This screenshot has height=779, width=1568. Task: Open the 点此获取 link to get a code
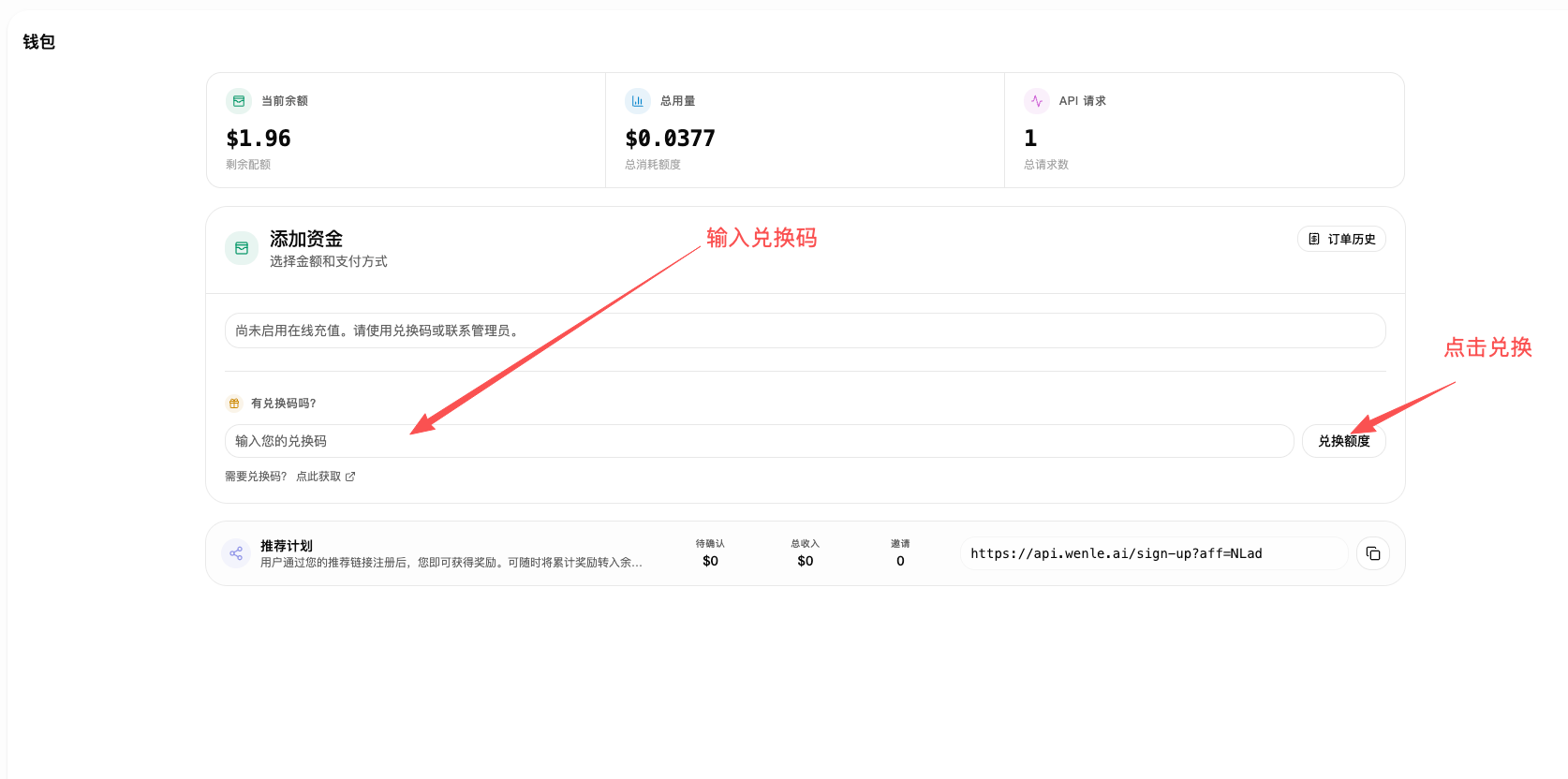326,477
